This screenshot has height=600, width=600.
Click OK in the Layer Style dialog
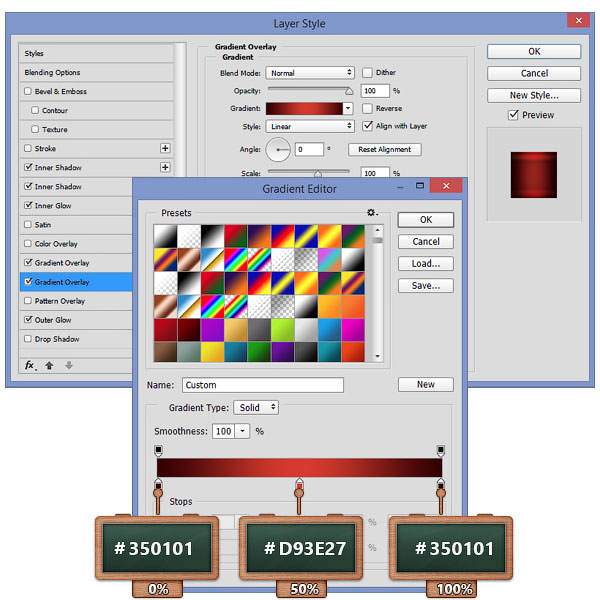(534, 51)
